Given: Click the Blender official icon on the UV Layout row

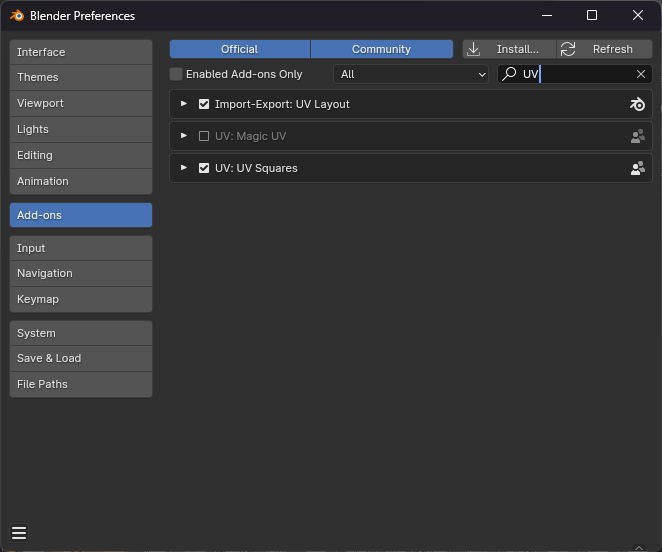Looking at the screenshot, I should tap(637, 104).
